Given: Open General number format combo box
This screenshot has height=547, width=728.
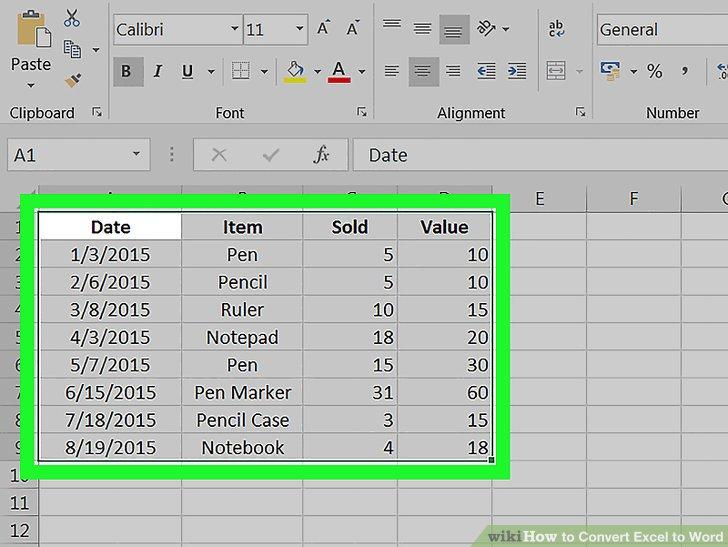Looking at the screenshot, I should (662, 29).
